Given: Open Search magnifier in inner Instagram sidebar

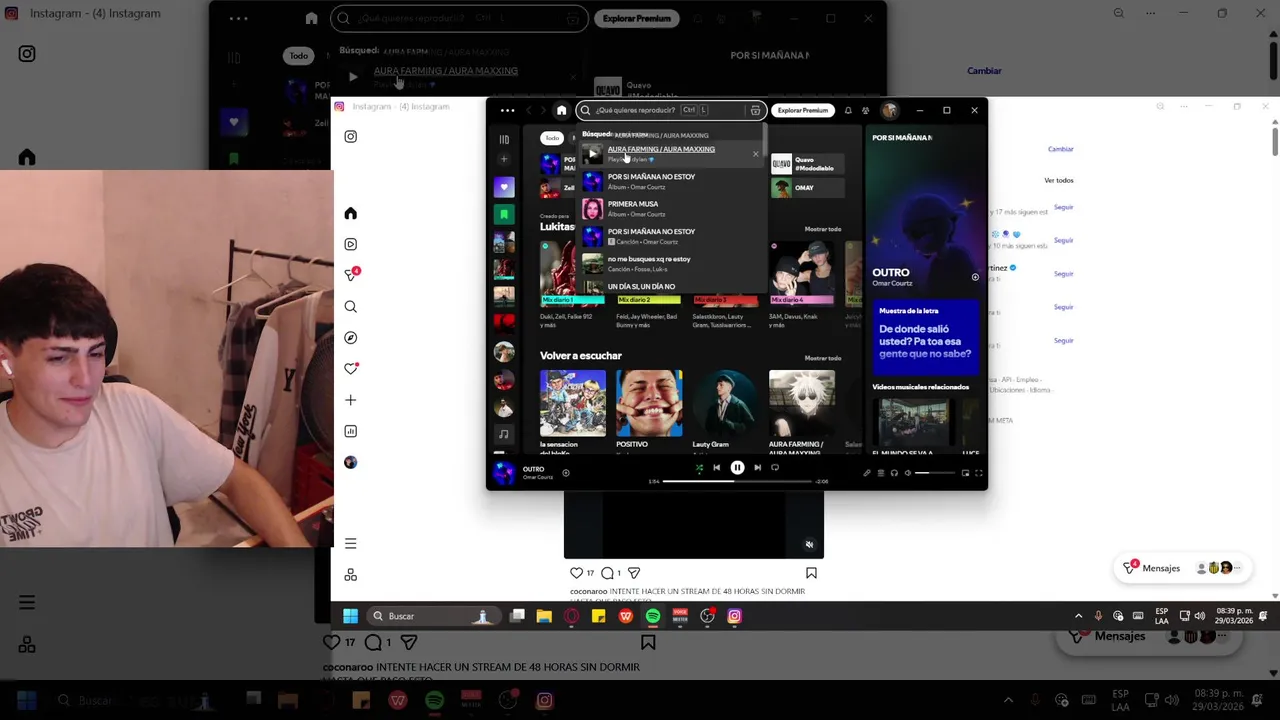Looking at the screenshot, I should [350, 307].
